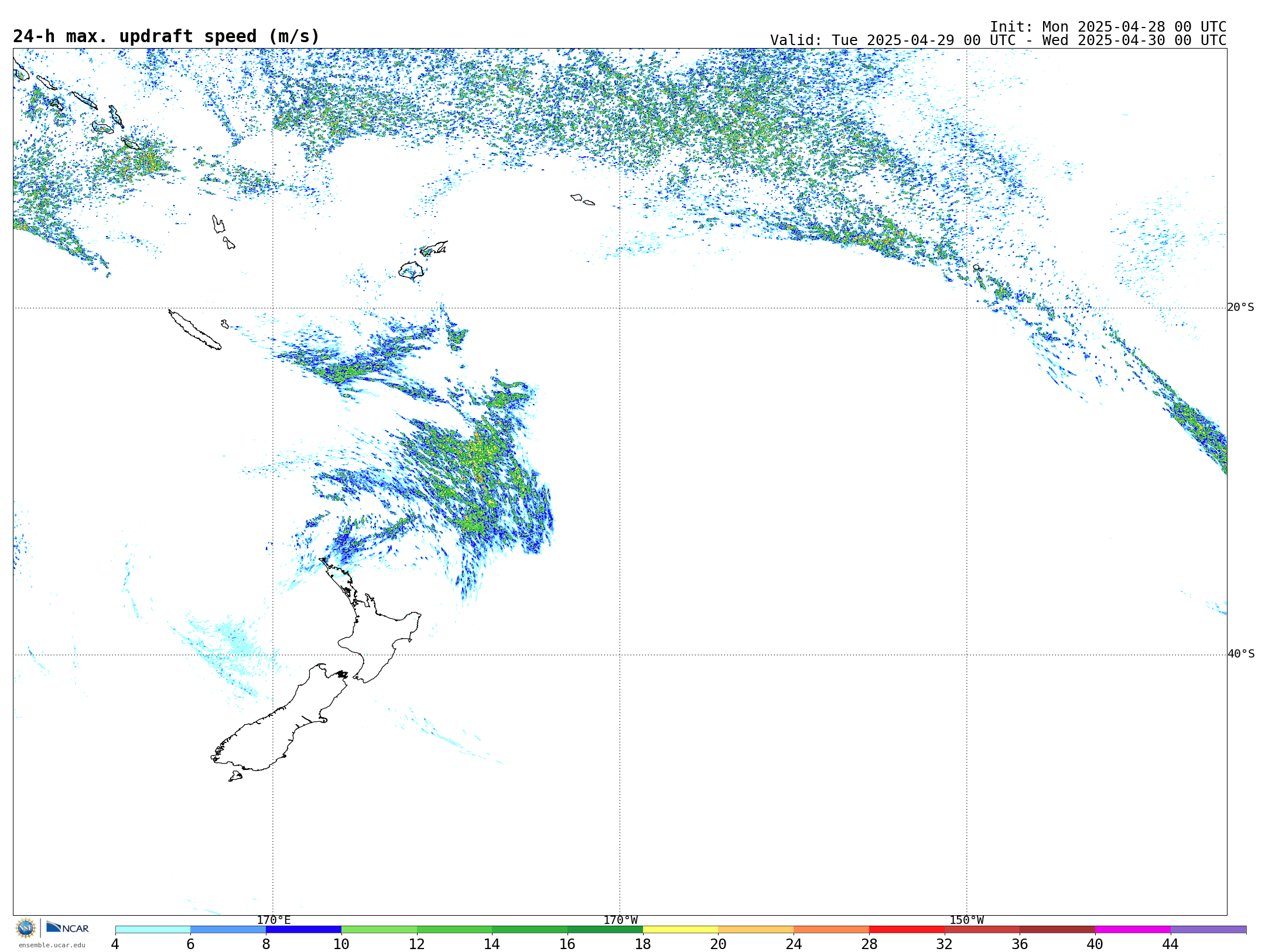
Task: Click the colorbar tick label 24
Action: (x=794, y=944)
